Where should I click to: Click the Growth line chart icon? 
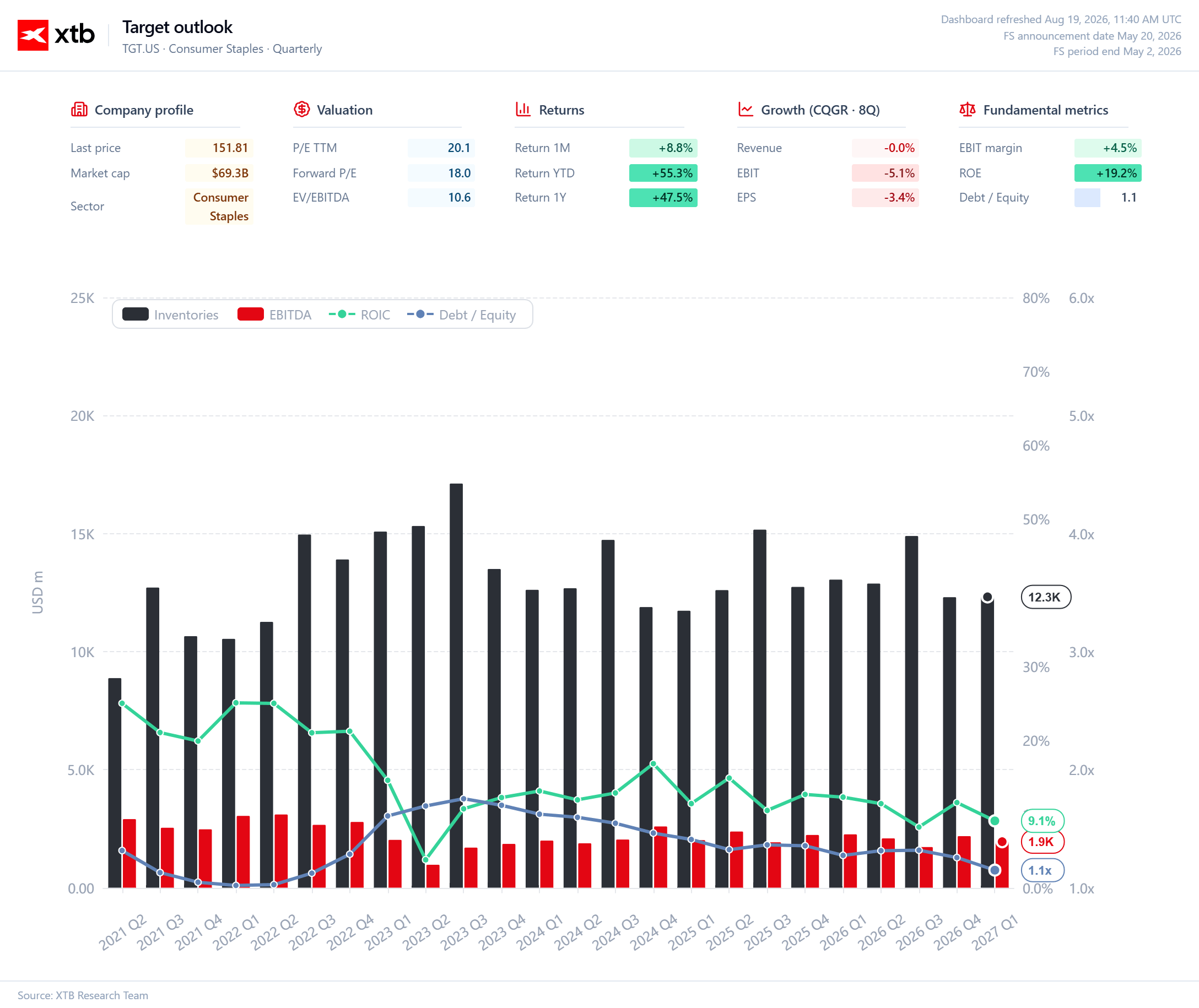click(745, 109)
